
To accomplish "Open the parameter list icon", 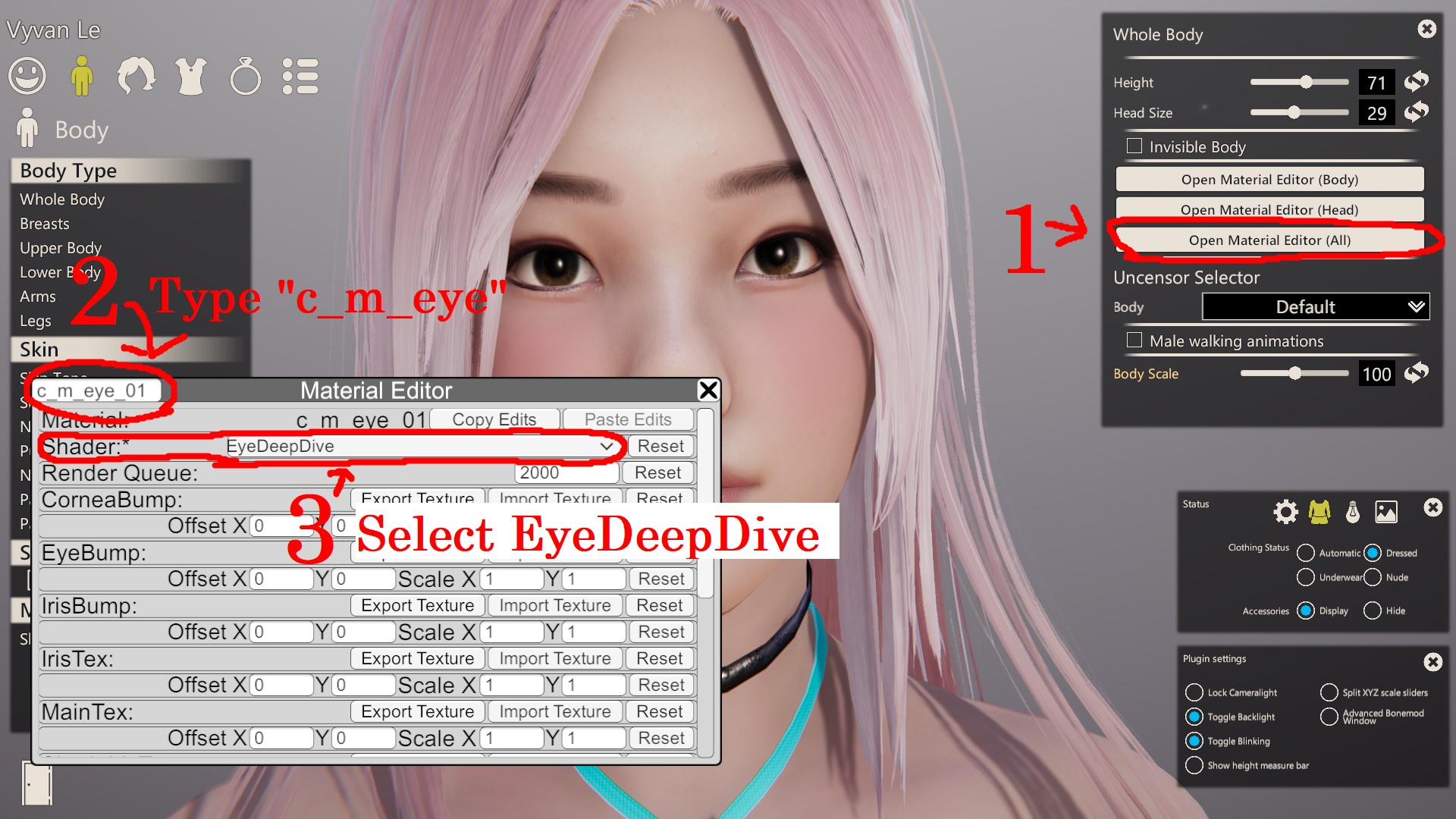I will [x=300, y=76].
